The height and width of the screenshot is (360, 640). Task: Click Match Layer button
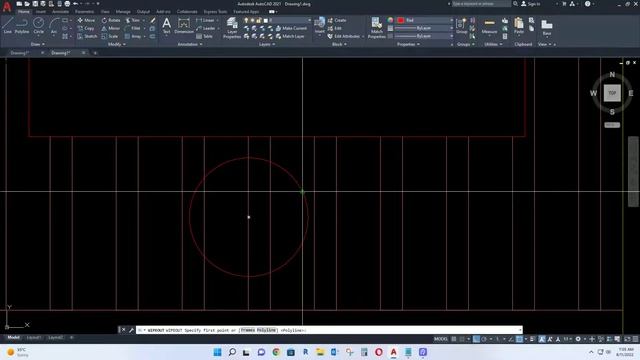[x=290, y=36]
